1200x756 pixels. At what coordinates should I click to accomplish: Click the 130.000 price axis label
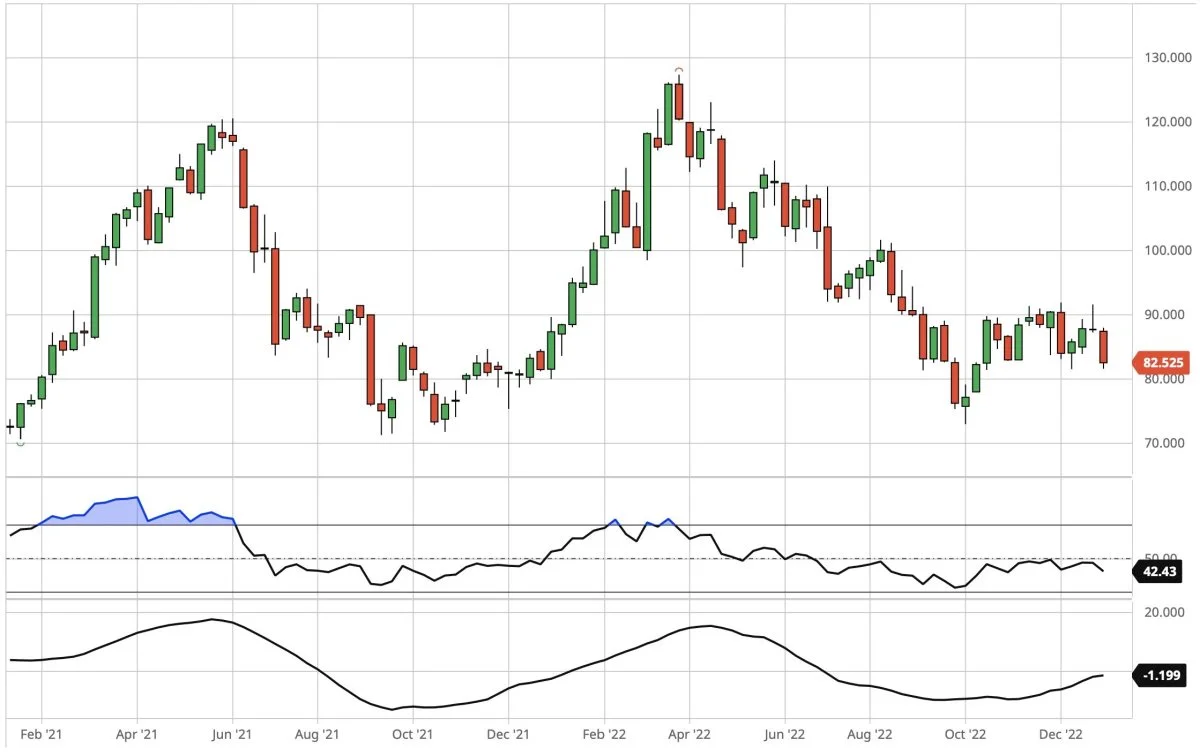click(x=1166, y=58)
